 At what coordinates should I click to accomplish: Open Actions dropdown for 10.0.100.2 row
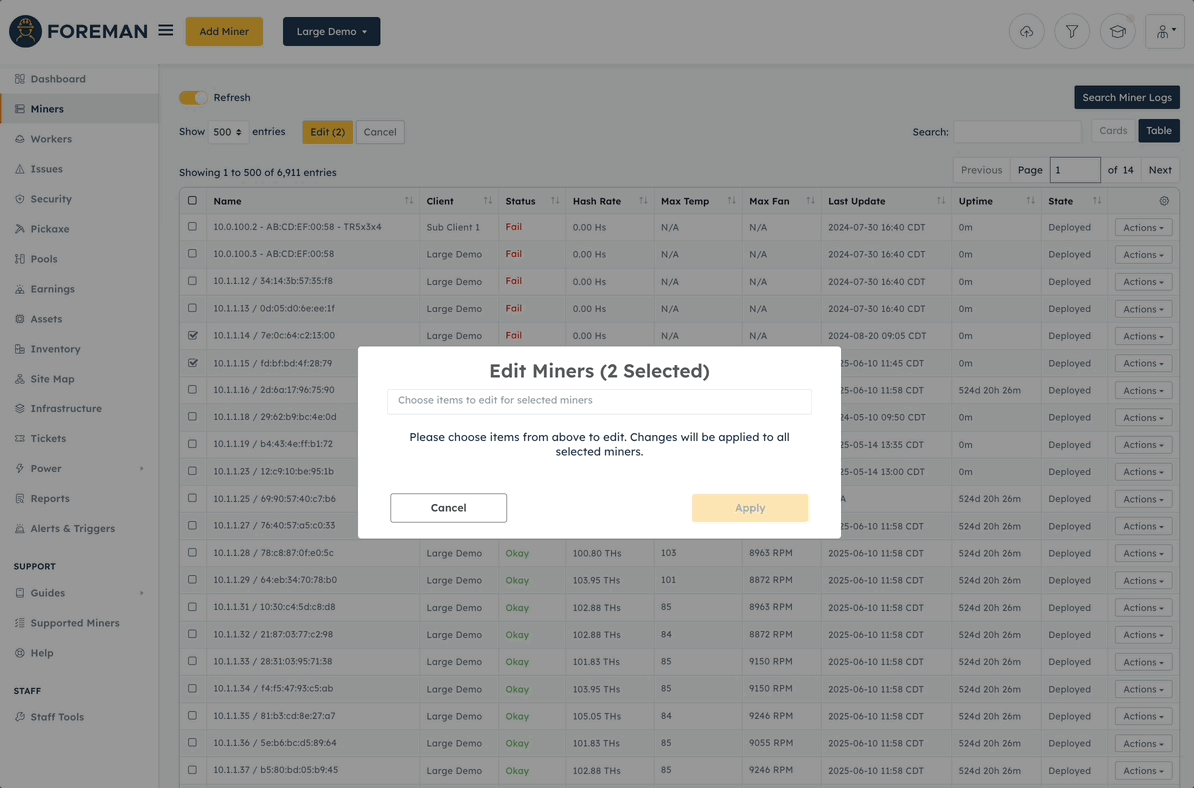pyautogui.click(x=1143, y=228)
